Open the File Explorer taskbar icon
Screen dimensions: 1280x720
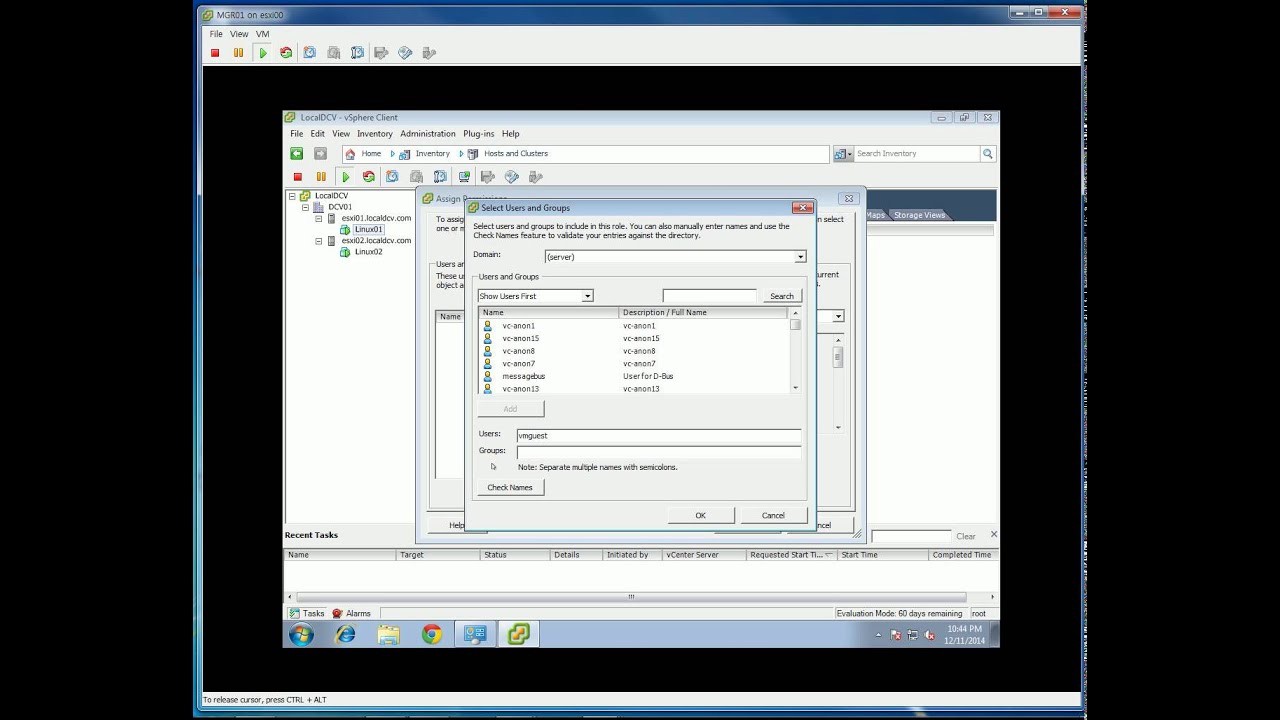[389, 634]
